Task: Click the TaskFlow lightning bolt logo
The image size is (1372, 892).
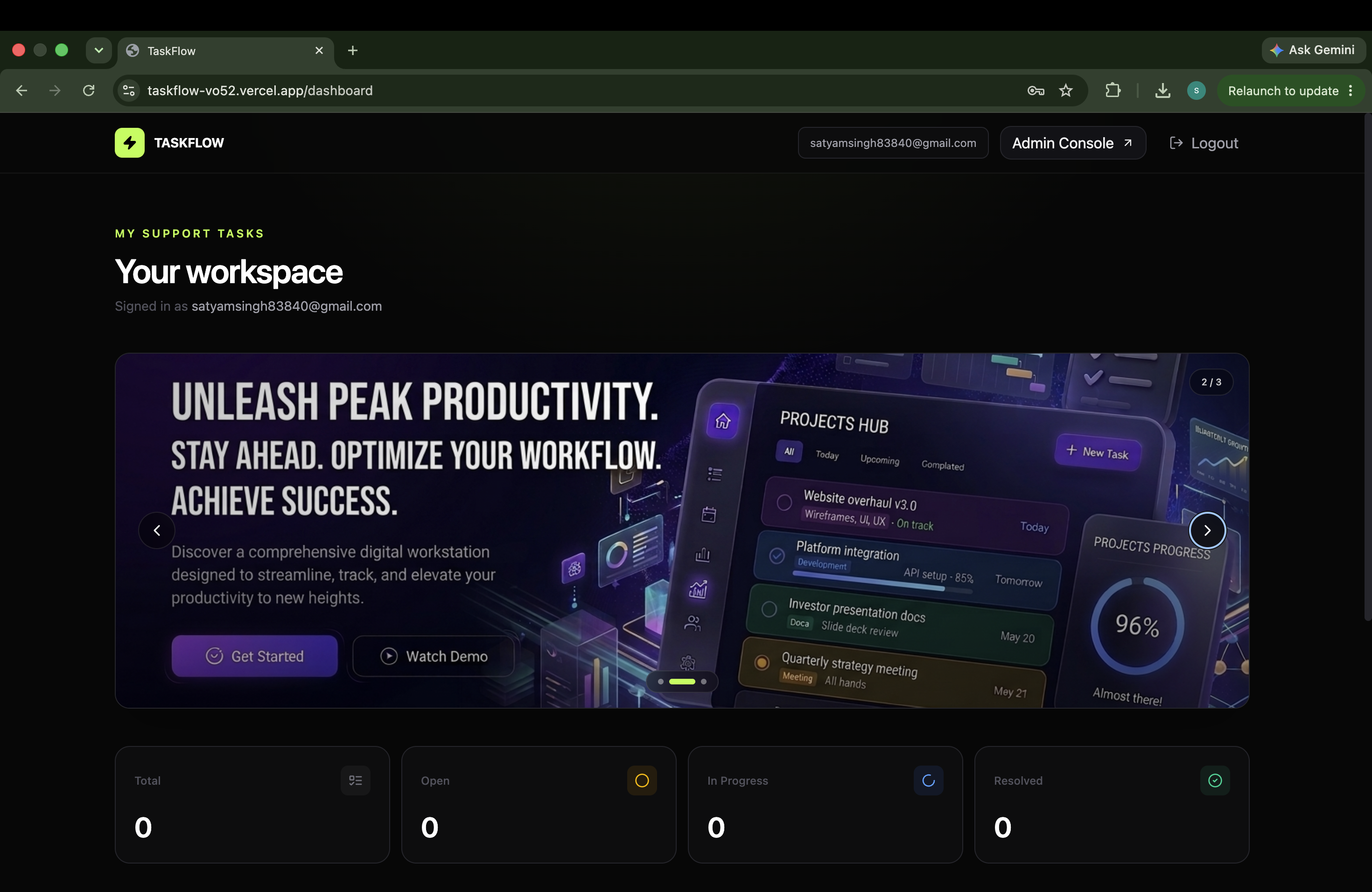Action: (x=130, y=143)
